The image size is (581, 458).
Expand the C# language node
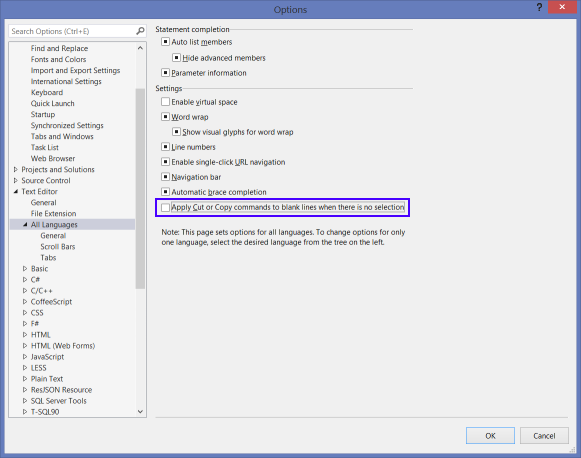point(25,279)
